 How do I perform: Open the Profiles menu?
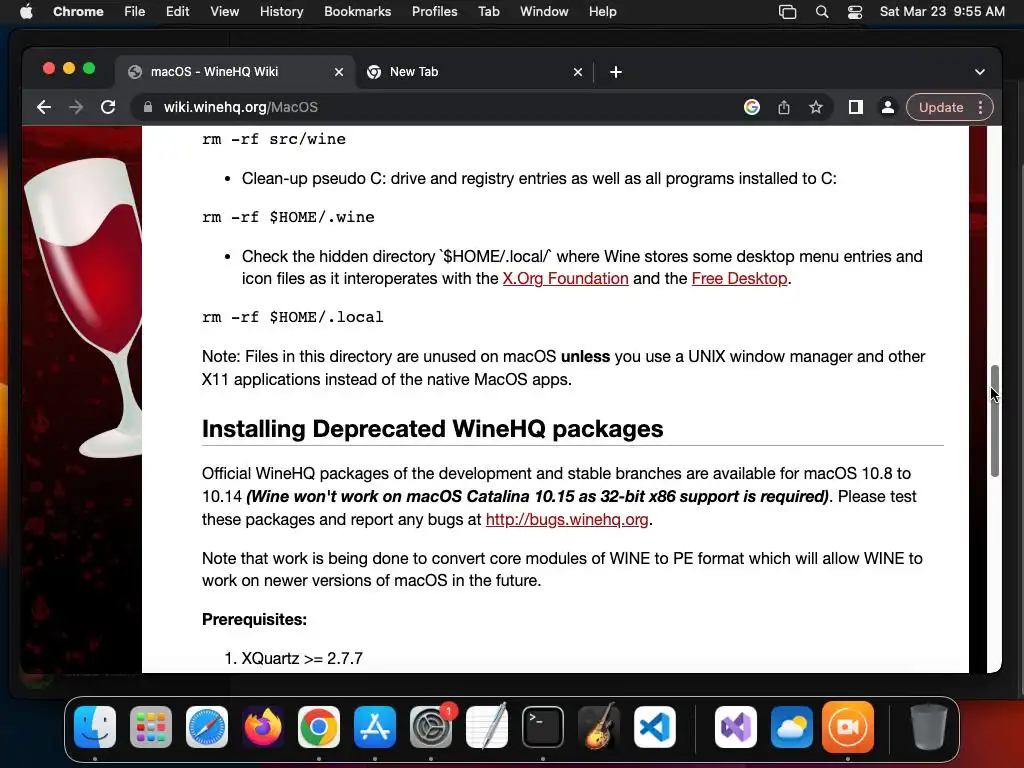pos(434,12)
